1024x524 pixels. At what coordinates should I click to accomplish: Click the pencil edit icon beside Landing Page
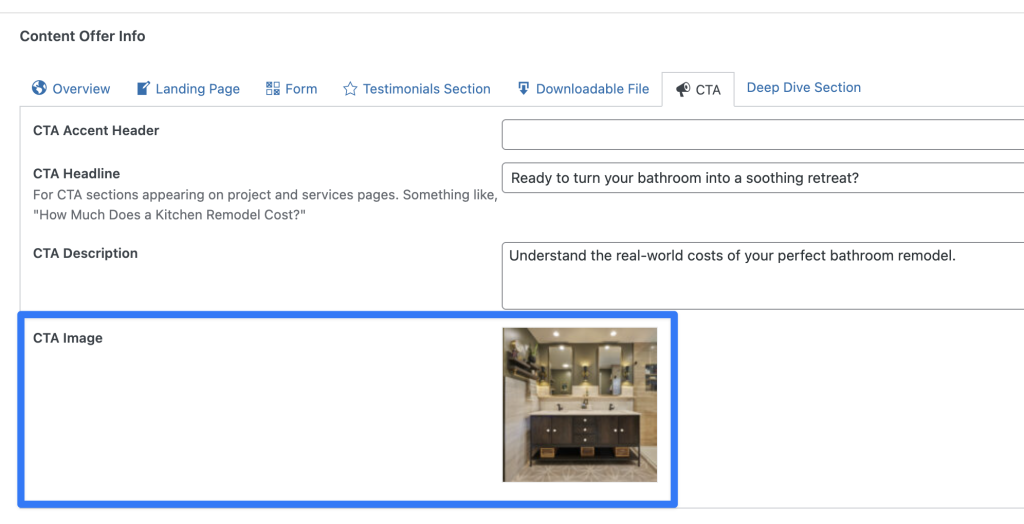pos(143,88)
